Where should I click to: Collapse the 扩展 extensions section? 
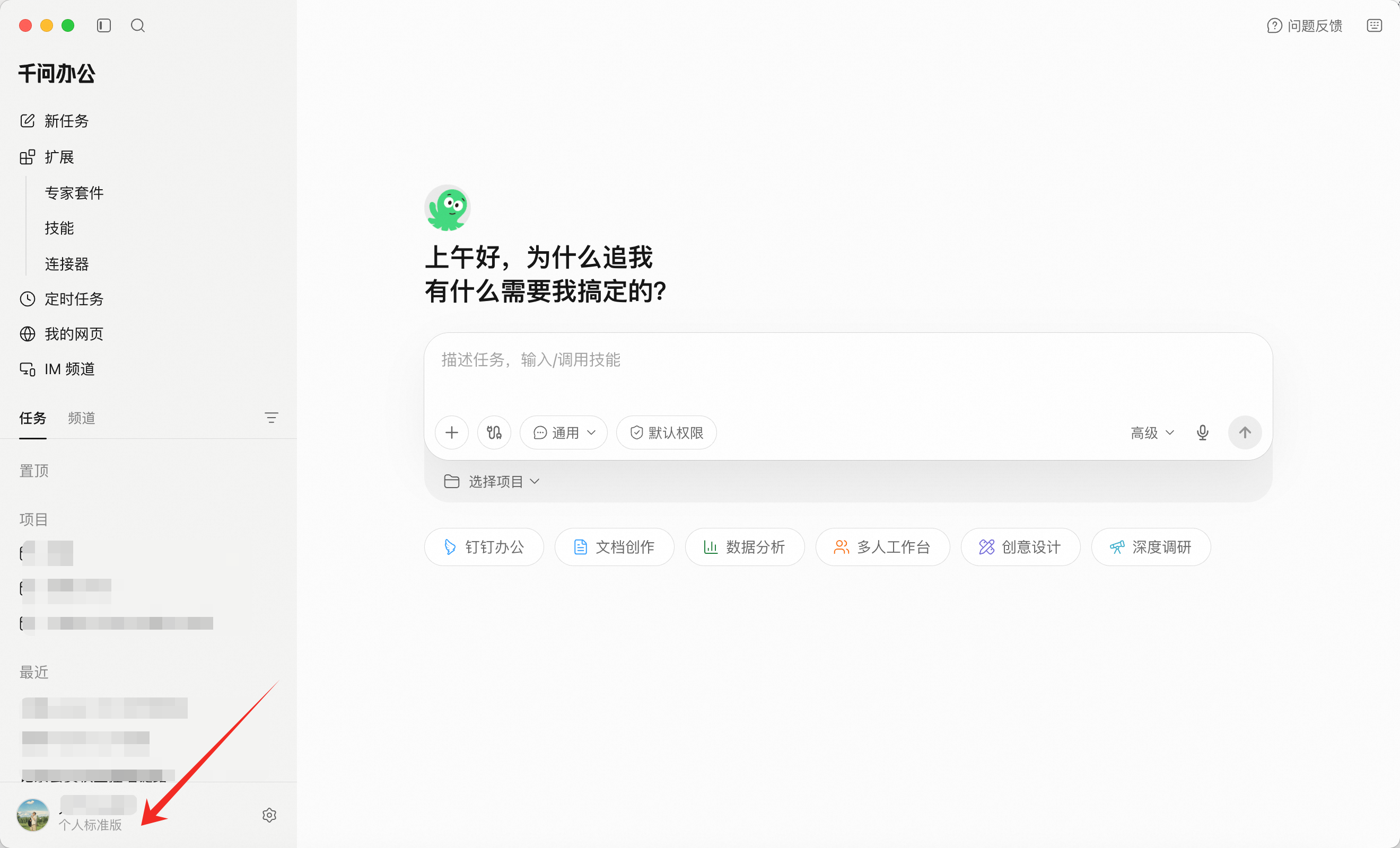pos(47,157)
